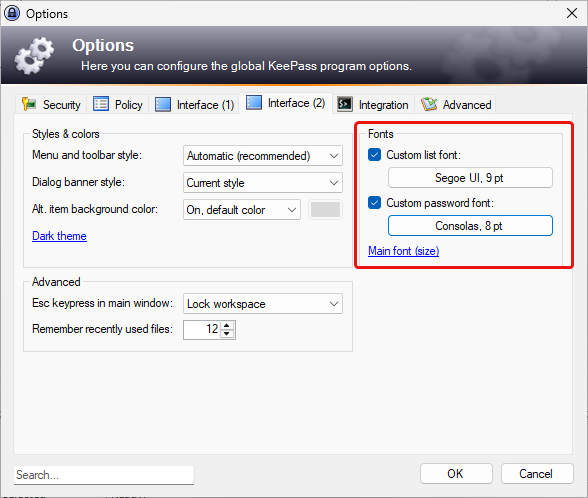Open the Dialog banner style dropdown
The width and height of the screenshot is (588, 498).
pos(262,183)
